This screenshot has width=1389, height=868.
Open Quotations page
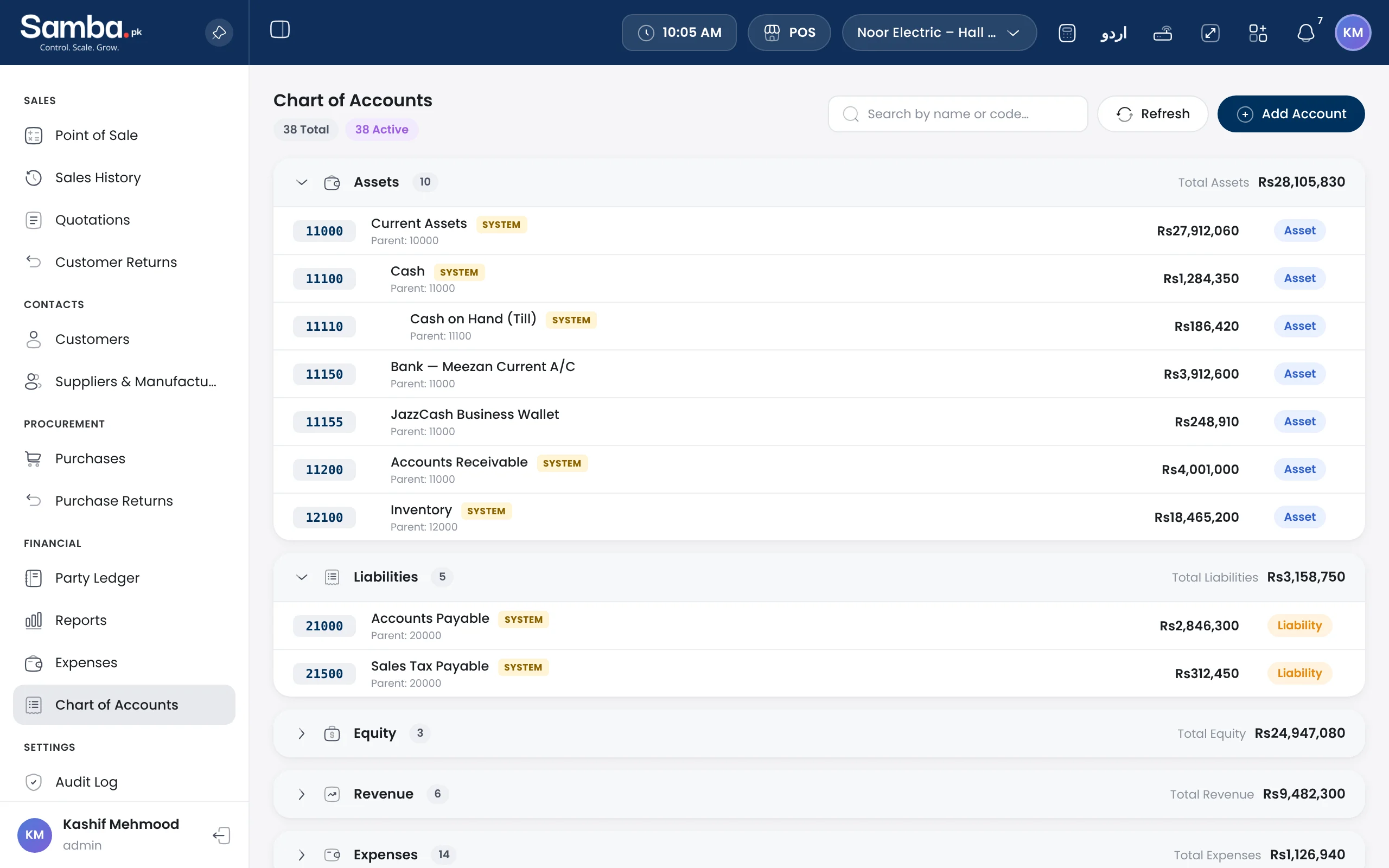tap(124, 220)
